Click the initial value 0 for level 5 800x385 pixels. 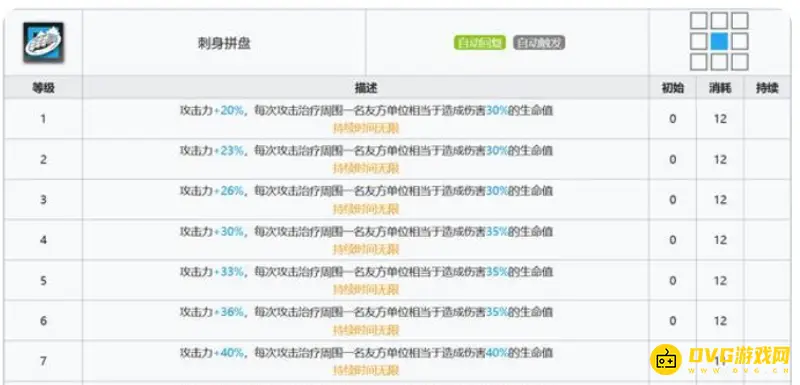tap(672, 280)
